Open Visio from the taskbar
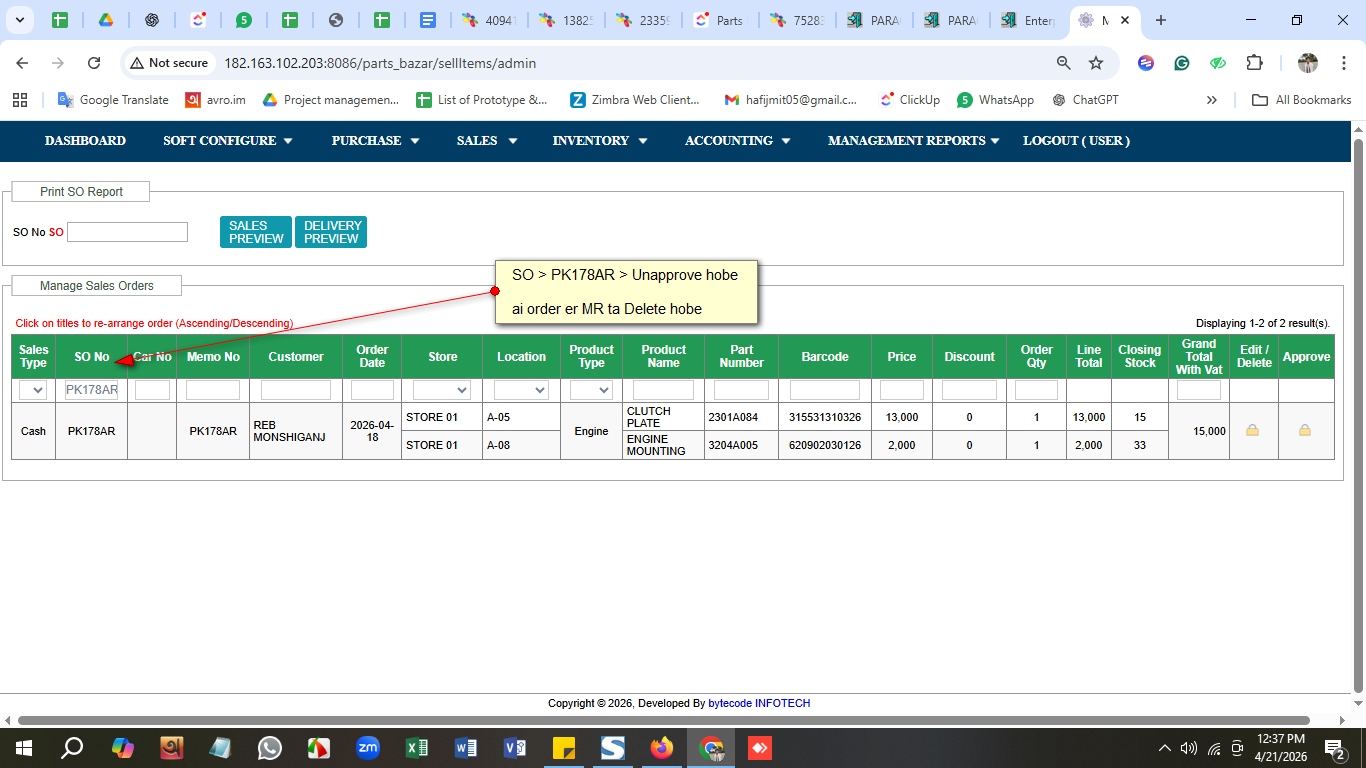The height and width of the screenshot is (768, 1366). pyautogui.click(x=515, y=748)
